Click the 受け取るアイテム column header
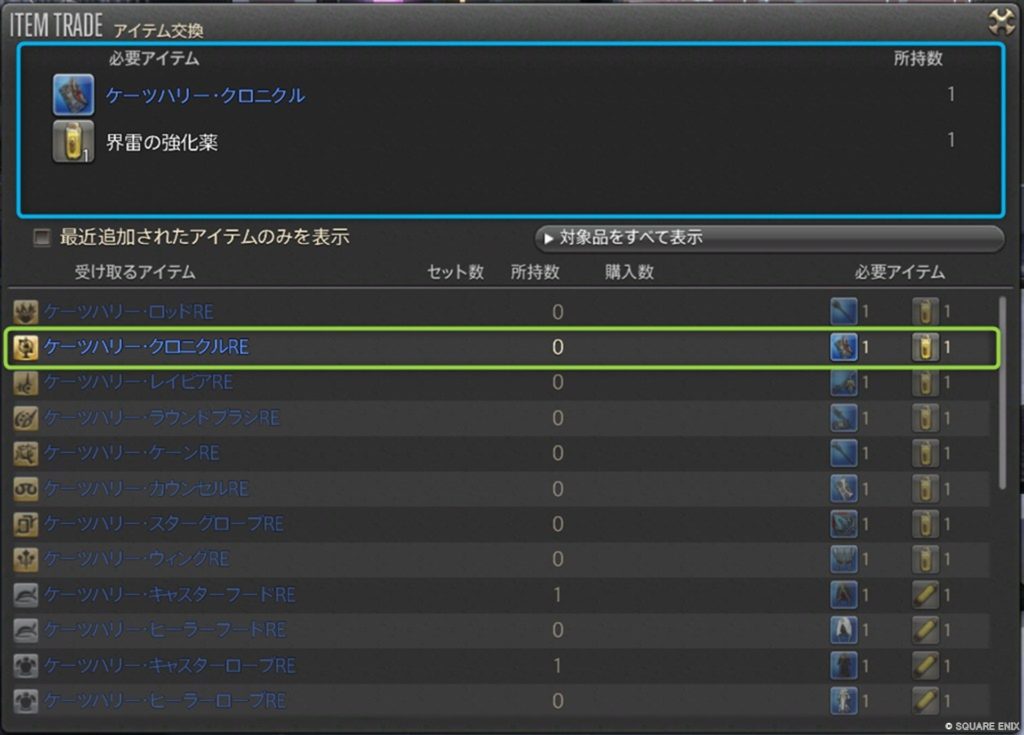 coord(135,272)
